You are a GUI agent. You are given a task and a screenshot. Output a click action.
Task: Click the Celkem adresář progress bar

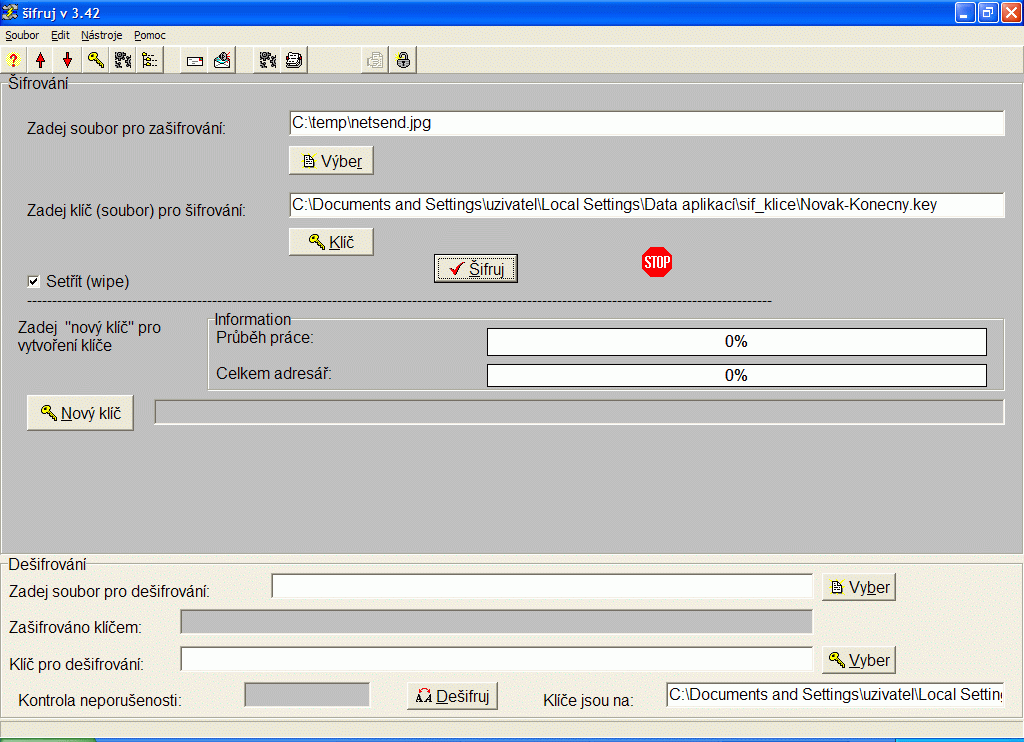(737, 376)
